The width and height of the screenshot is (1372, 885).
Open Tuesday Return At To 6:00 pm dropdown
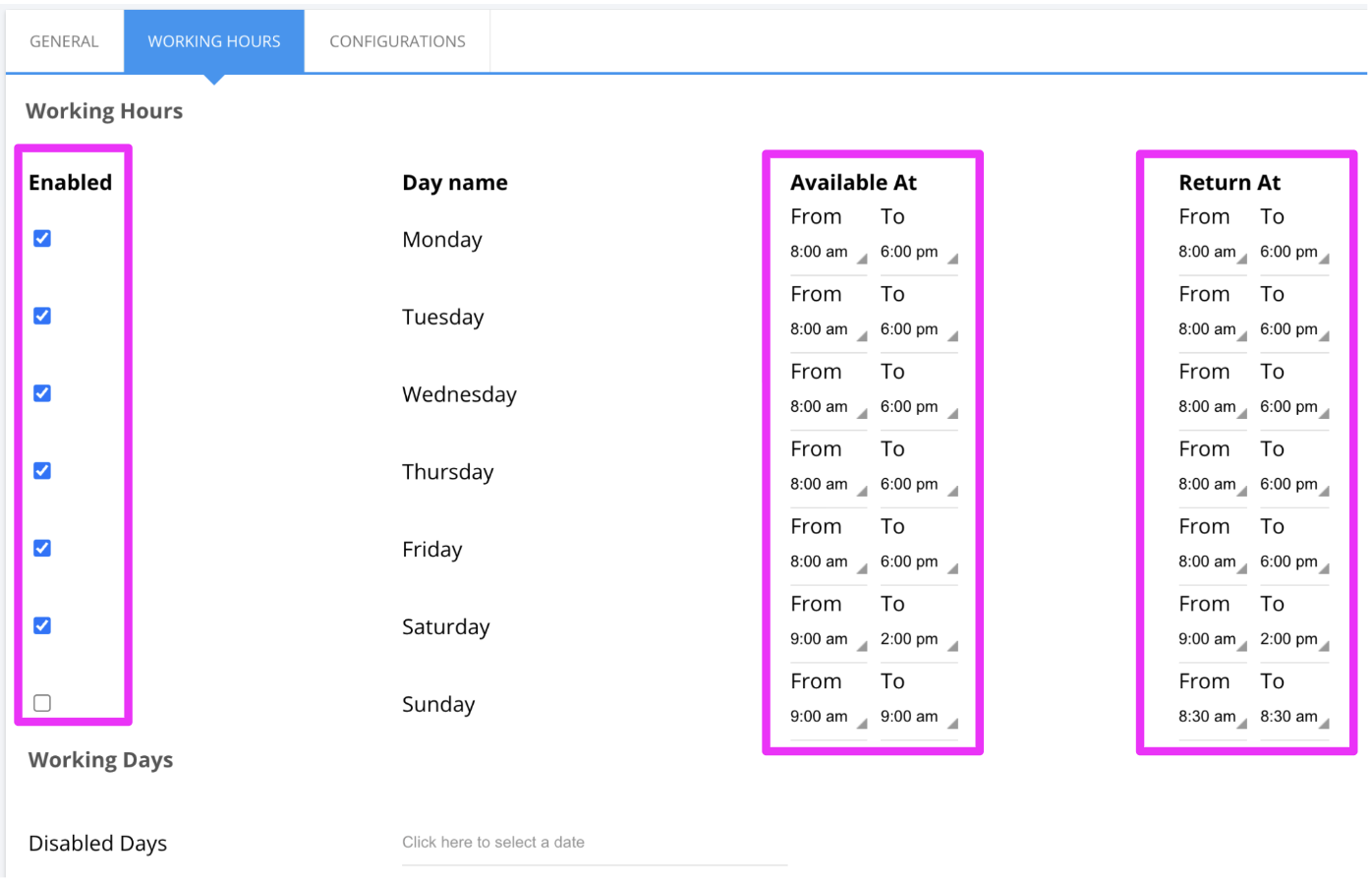(x=1294, y=329)
